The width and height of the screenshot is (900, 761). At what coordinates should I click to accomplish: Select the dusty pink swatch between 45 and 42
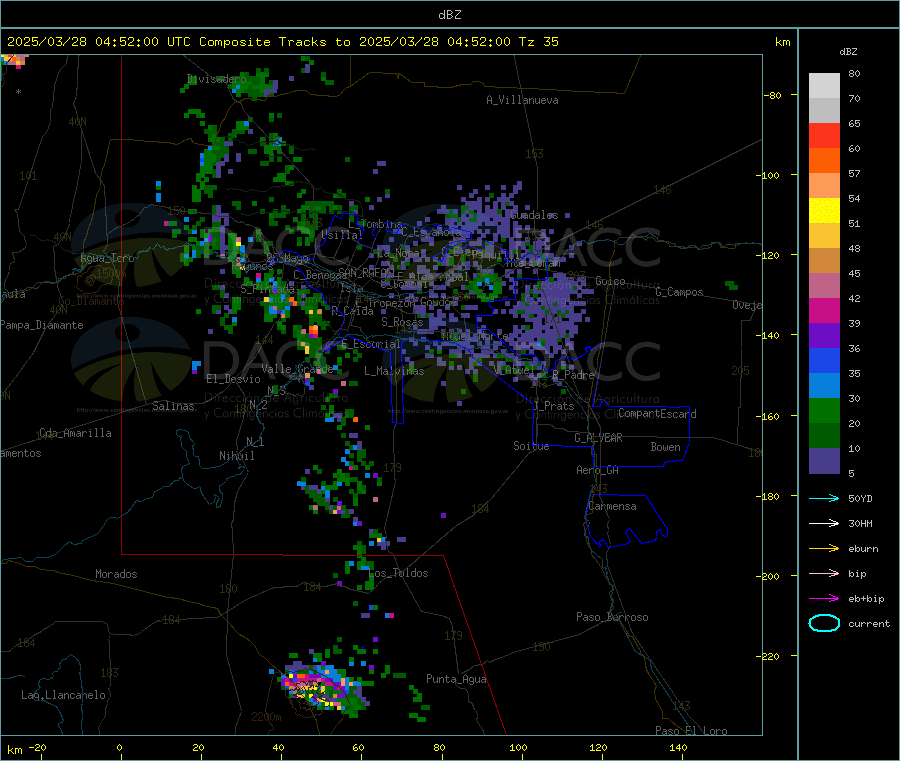pyautogui.click(x=824, y=285)
